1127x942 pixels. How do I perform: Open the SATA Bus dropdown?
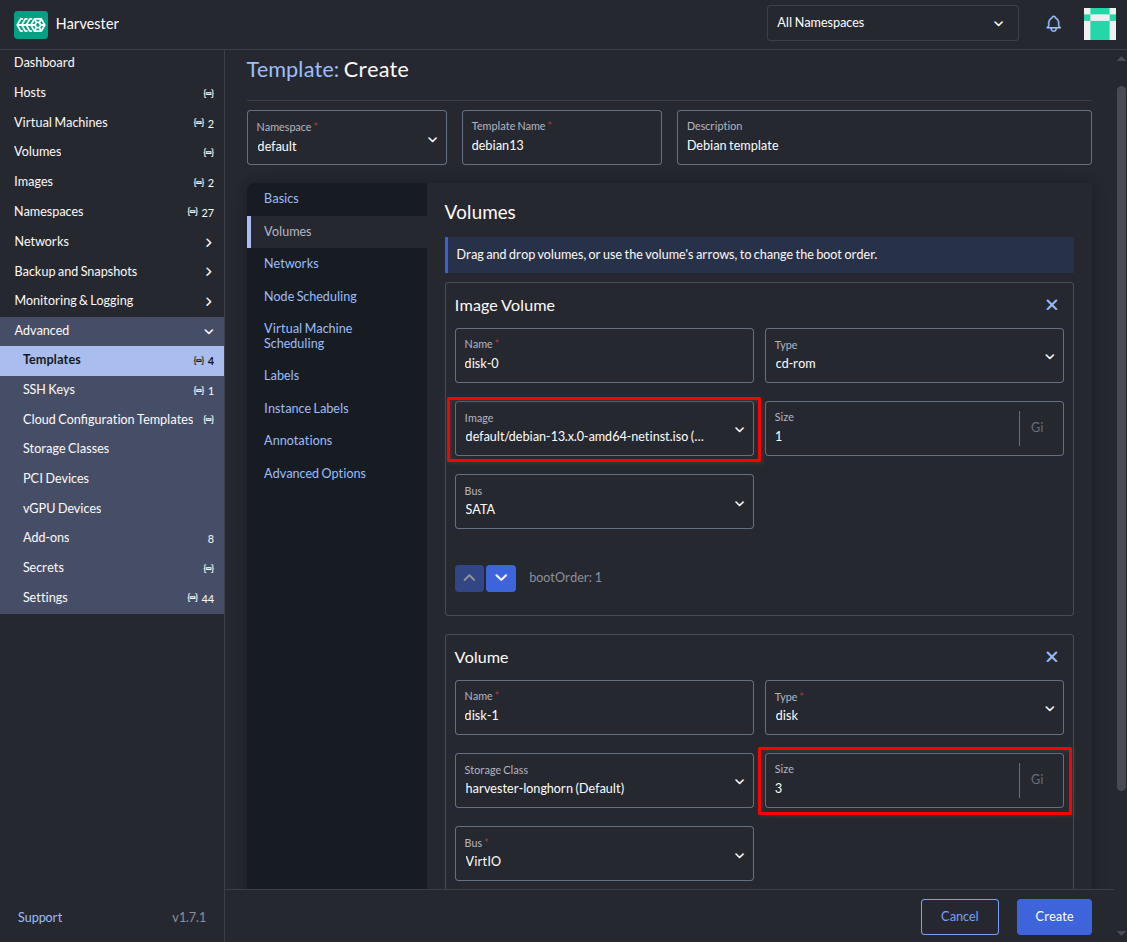click(603, 501)
